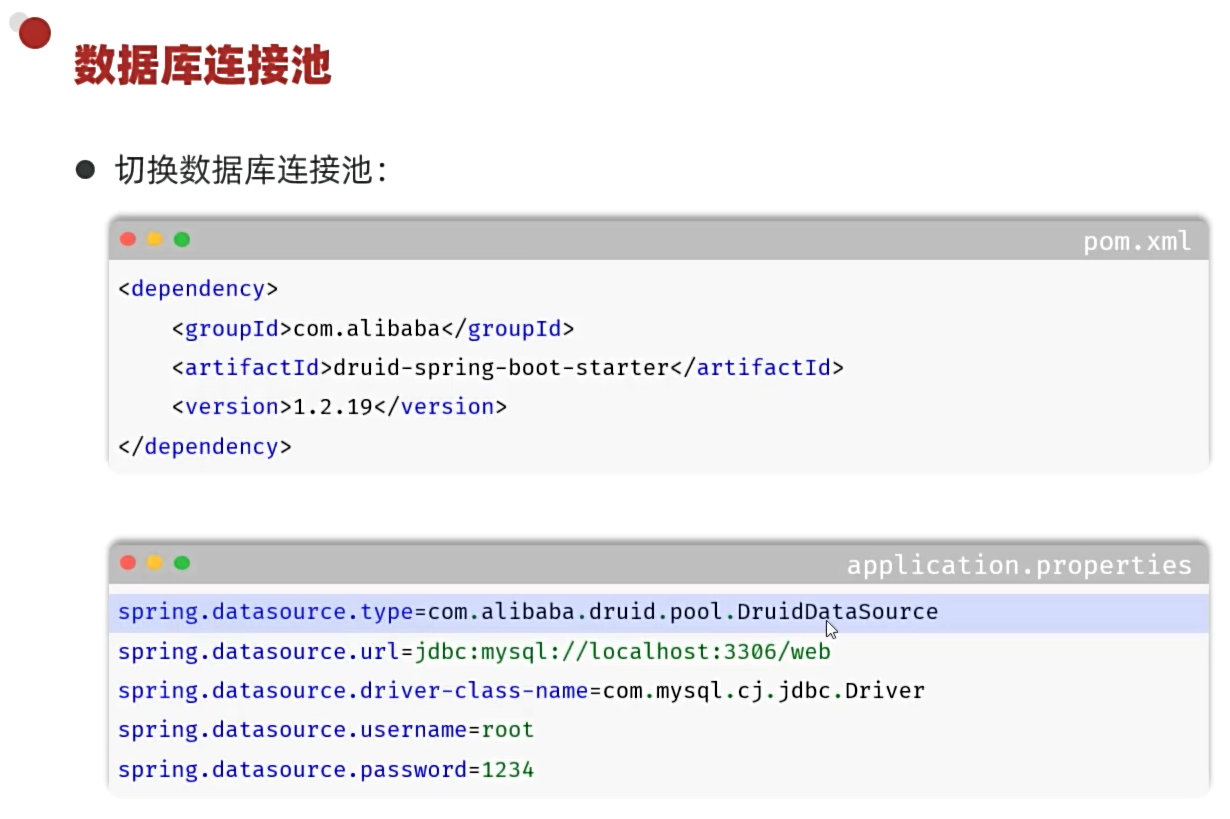Click the application.properties file name label
Viewport: 1230px width, 819px height.
click(x=1019, y=565)
